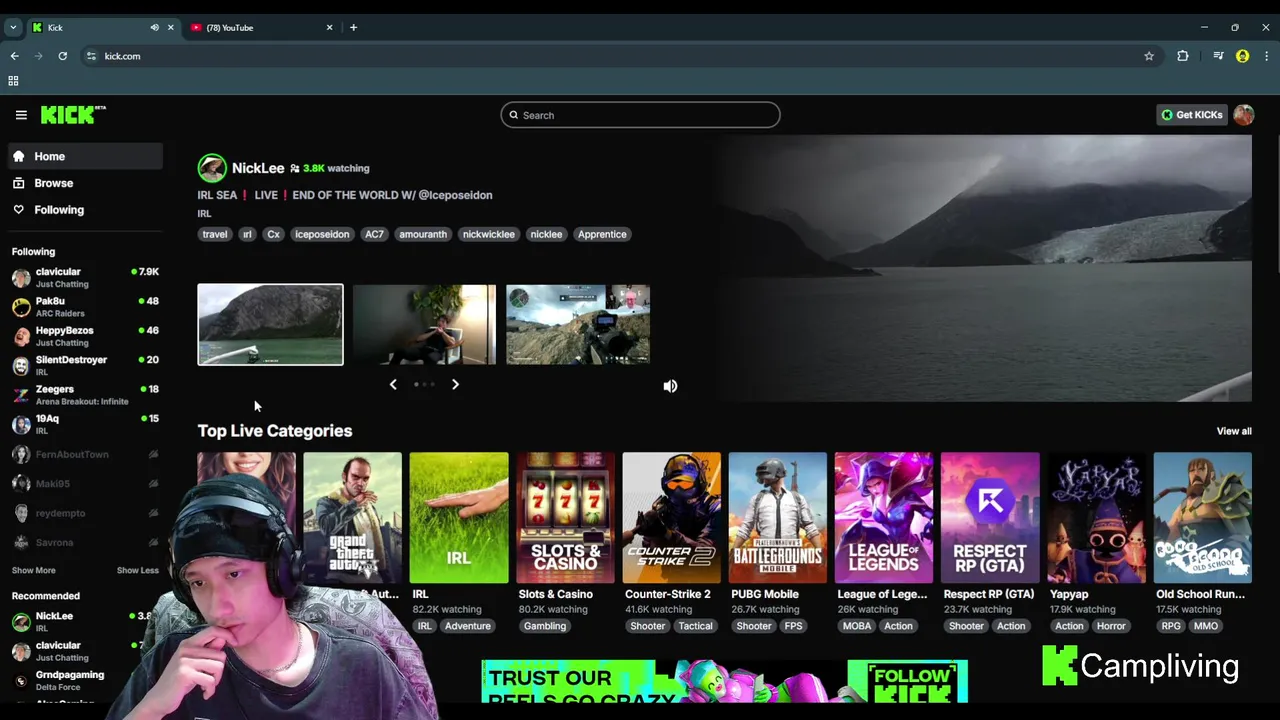Open the PUBG Mobile category card
The width and height of the screenshot is (1280, 720).
click(777, 518)
